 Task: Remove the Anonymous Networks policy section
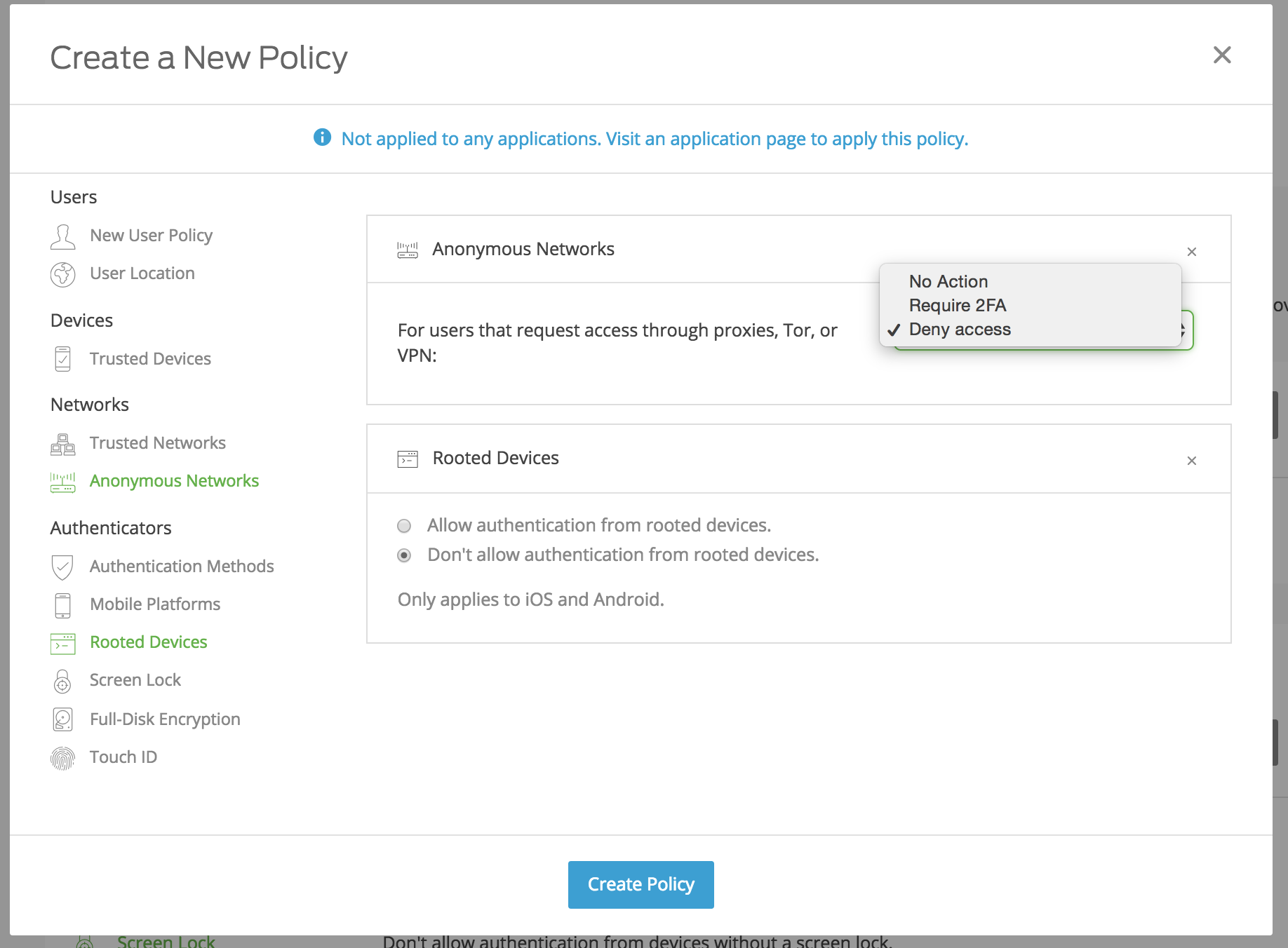point(1192,251)
